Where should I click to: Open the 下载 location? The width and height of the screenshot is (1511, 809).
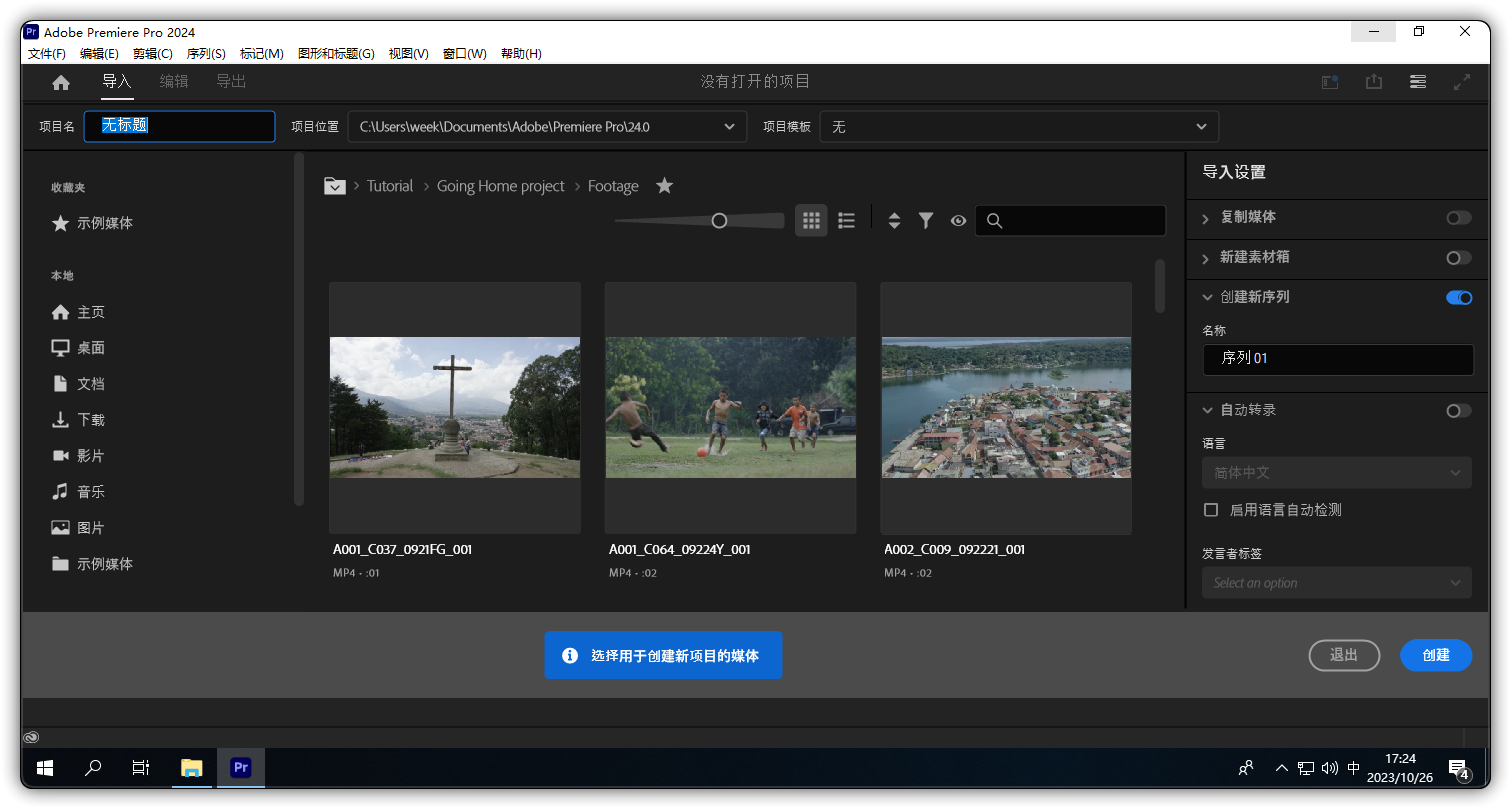click(x=79, y=420)
